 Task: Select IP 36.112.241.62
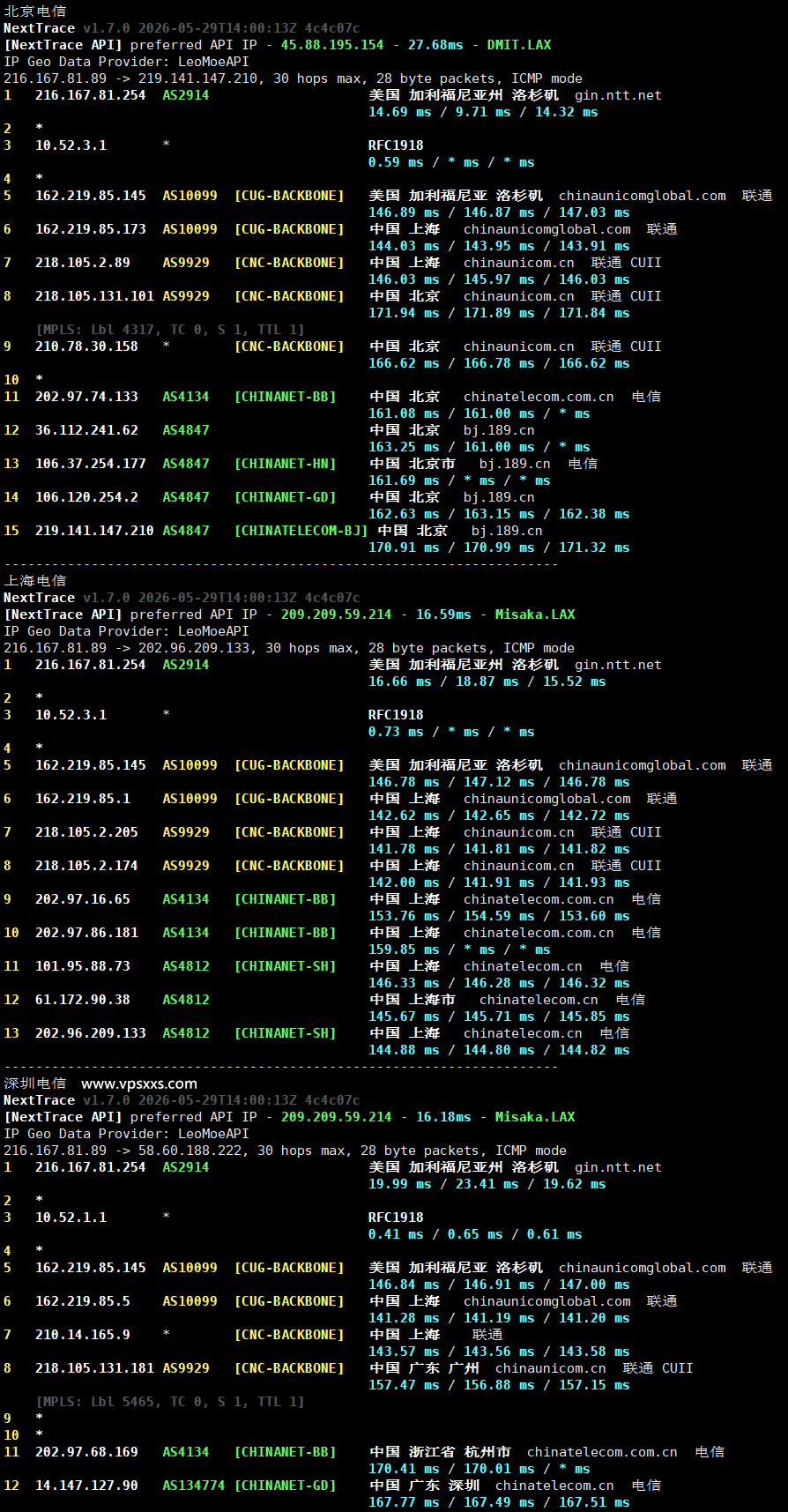86,430
